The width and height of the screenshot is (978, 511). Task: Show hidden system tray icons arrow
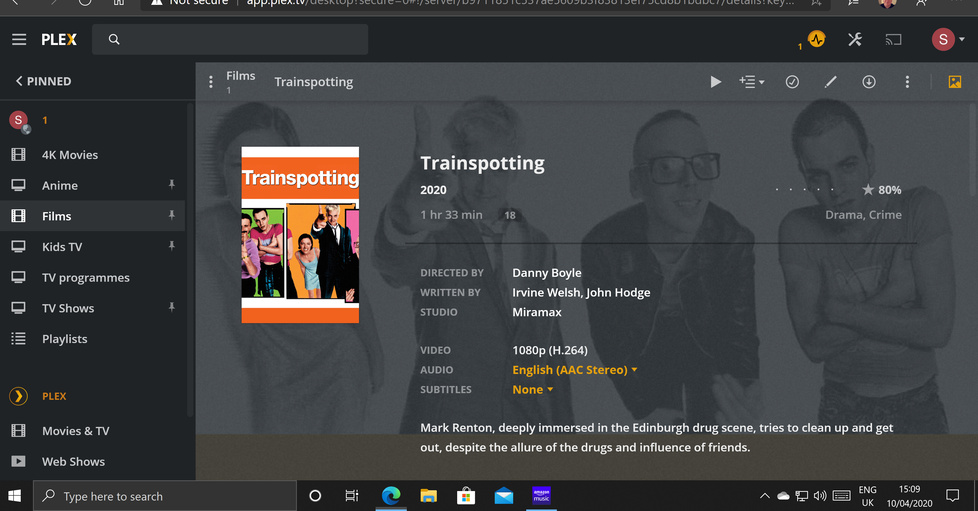pyautogui.click(x=764, y=496)
